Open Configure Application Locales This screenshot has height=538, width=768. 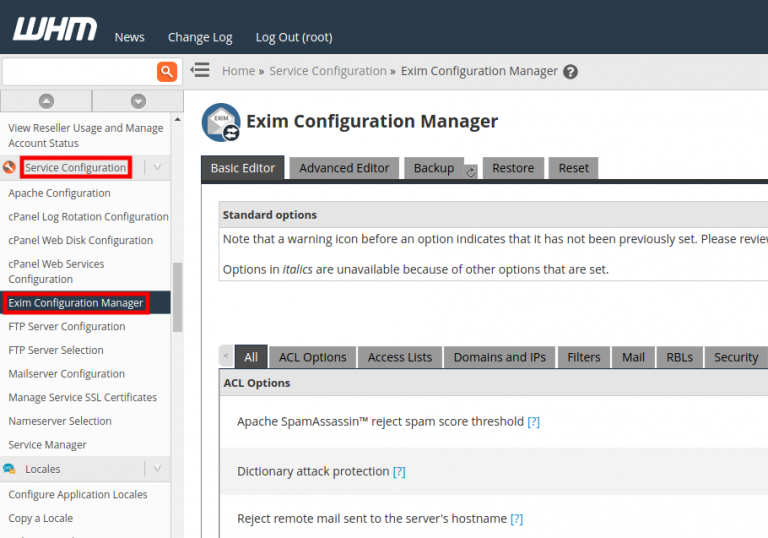77,494
